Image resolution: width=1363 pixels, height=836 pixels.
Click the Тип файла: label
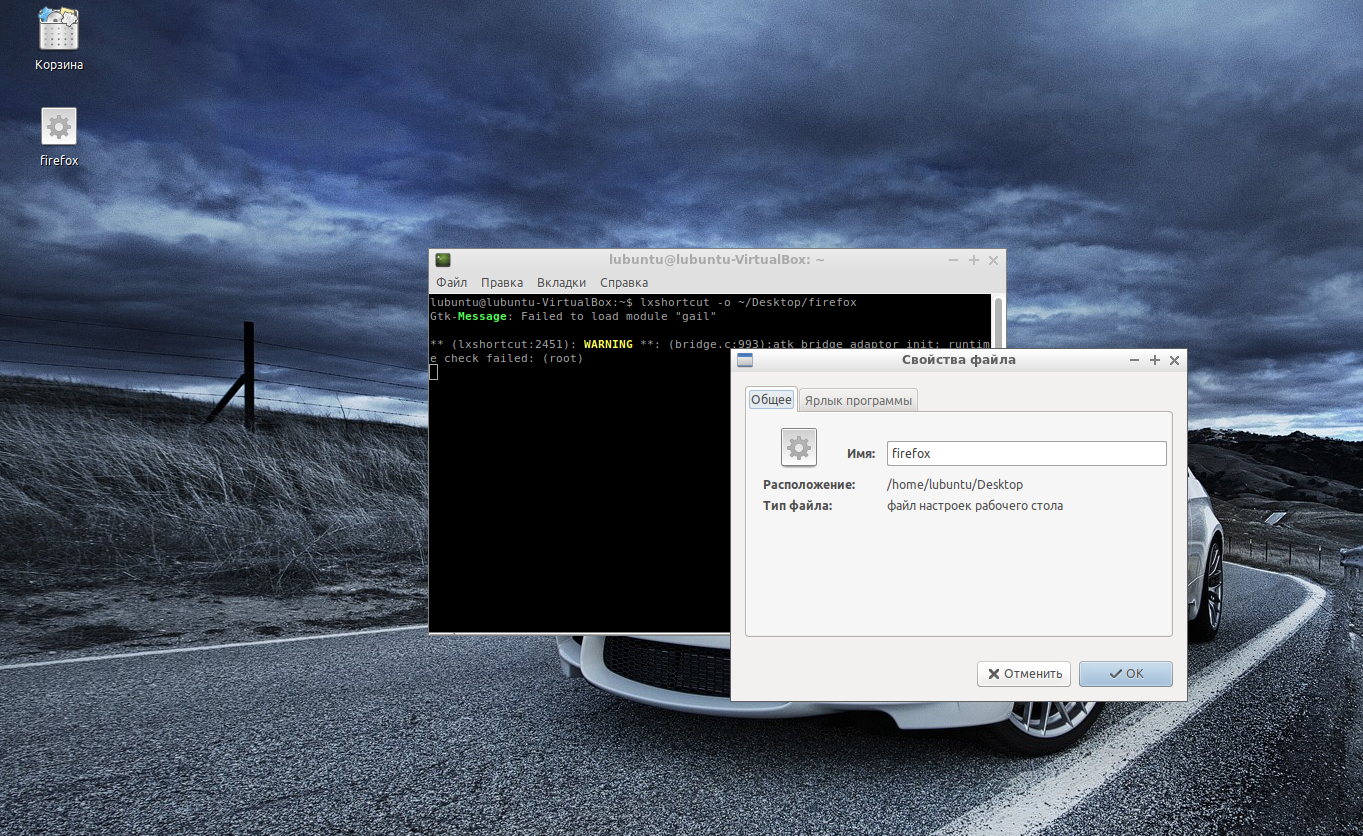click(x=797, y=506)
